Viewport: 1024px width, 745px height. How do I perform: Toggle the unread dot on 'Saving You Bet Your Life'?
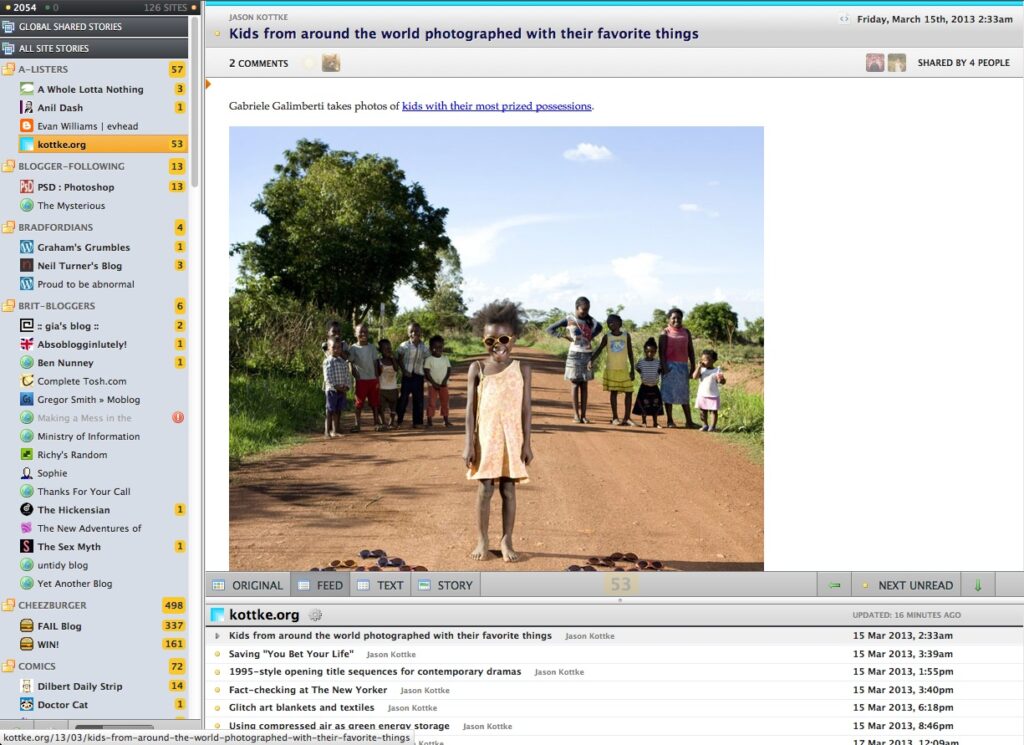[219, 654]
